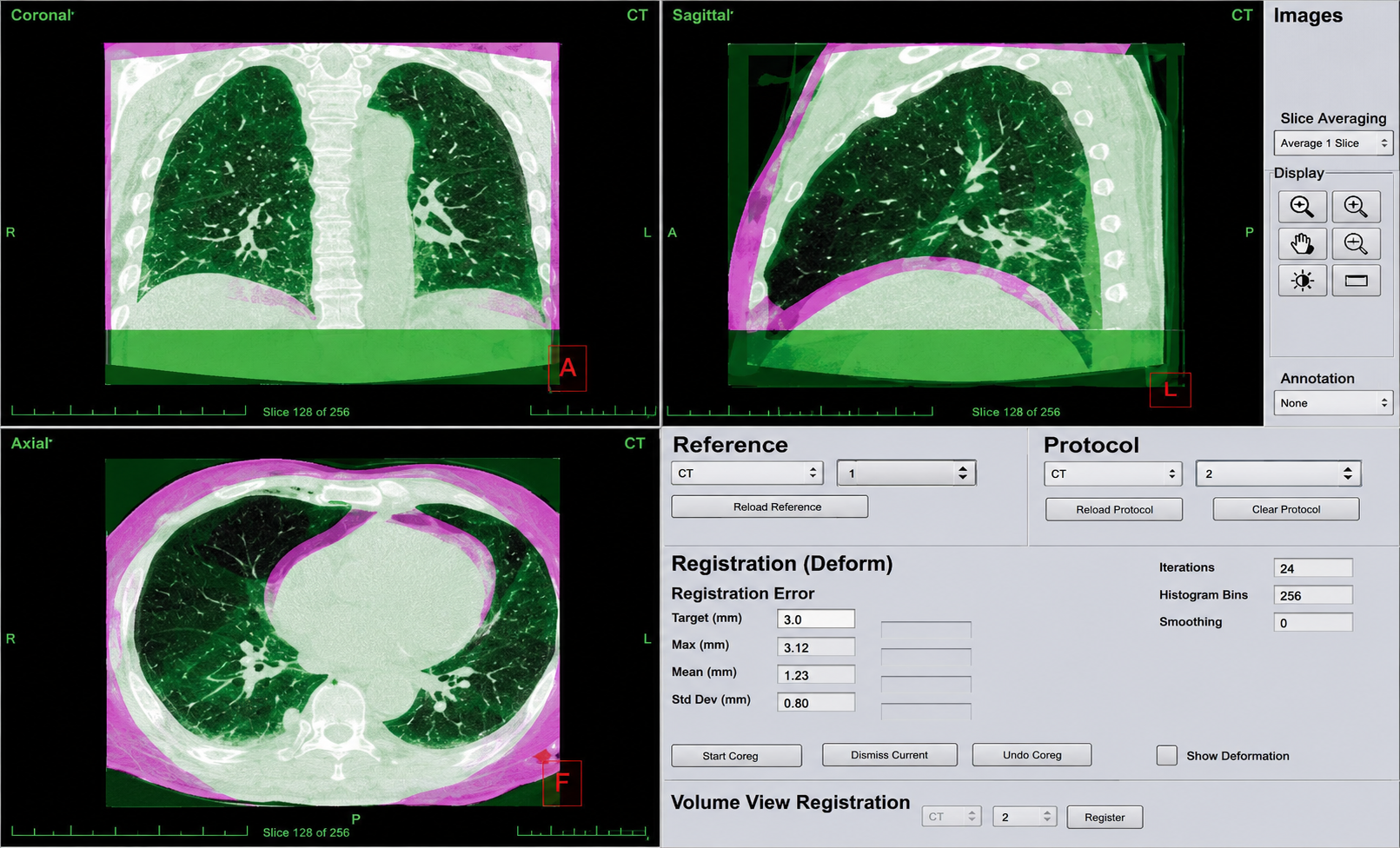Click the rectangle display tool icon
Viewport: 1400px width, 848px height.
click(x=1356, y=281)
